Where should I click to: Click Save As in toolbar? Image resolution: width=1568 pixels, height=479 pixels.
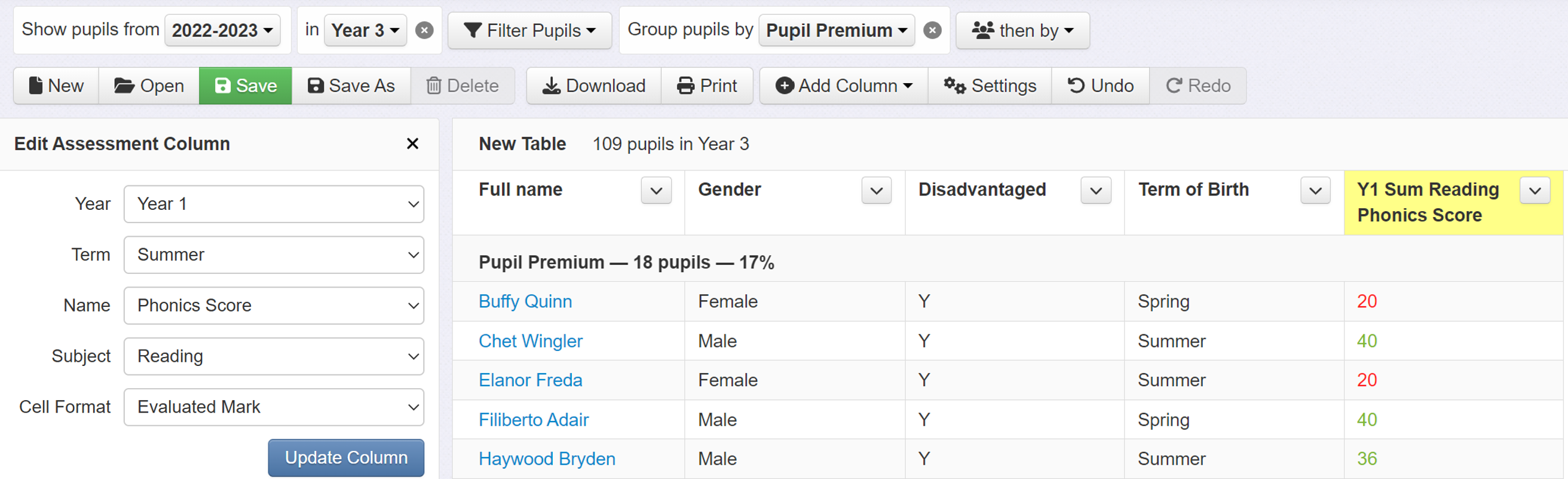coord(351,86)
